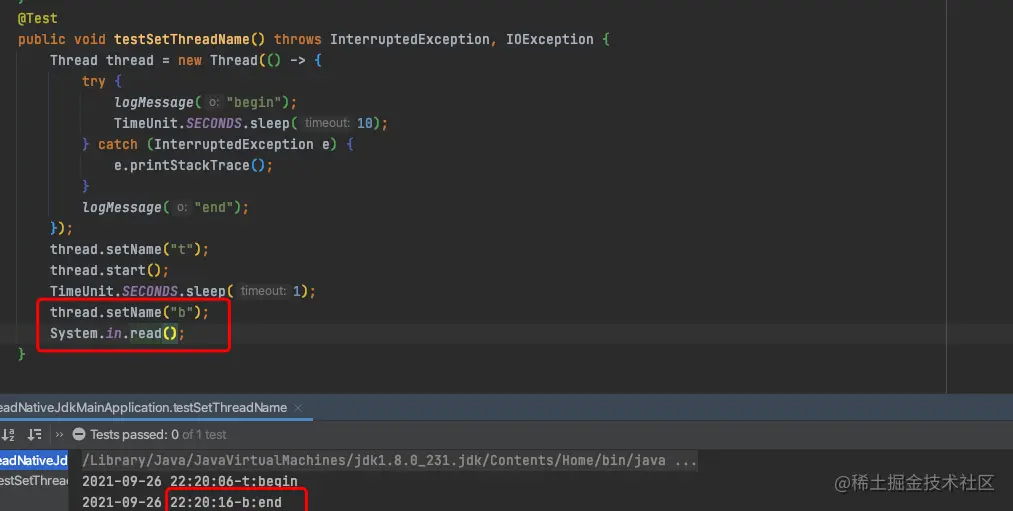Screen dimensions: 1013x511
Task: Click the 'o:' hint before "end"
Action: (182, 207)
